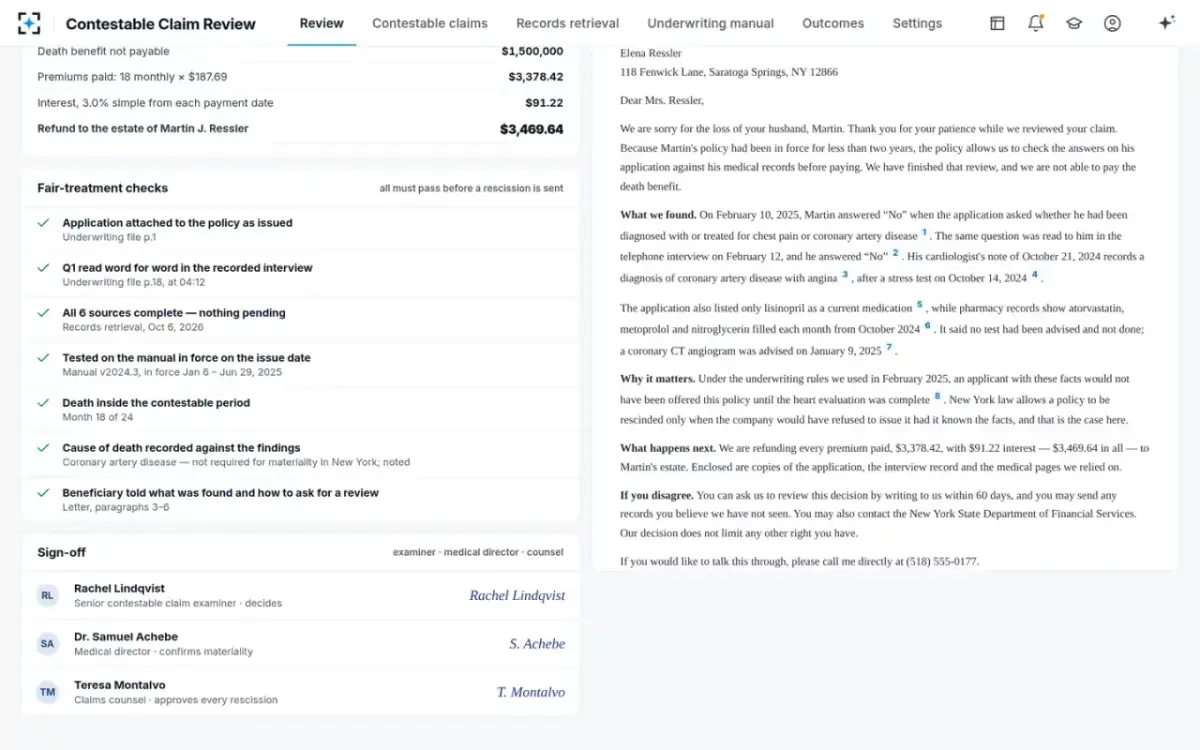Click the Contestable Claim Review app logo
Screen dimensions: 1200x750
tap(29, 23)
